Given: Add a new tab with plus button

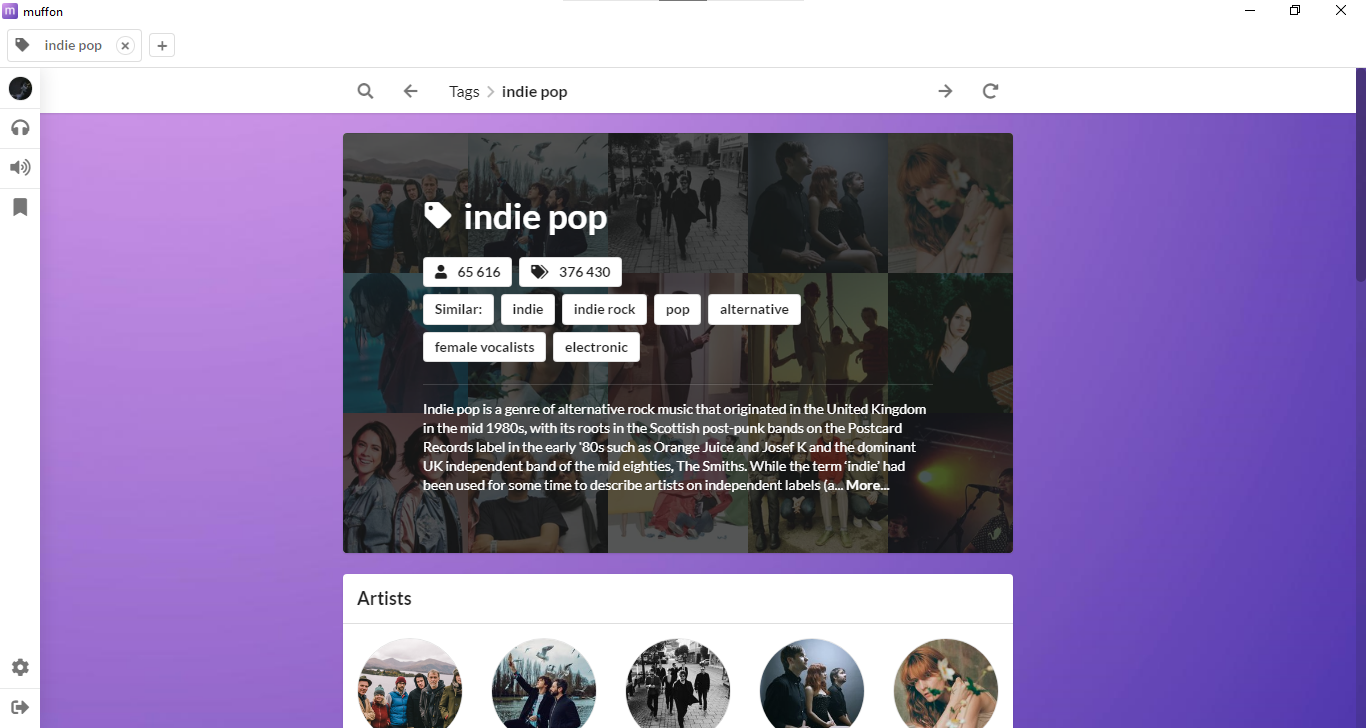Looking at the screenshot, I should (162, 46).
